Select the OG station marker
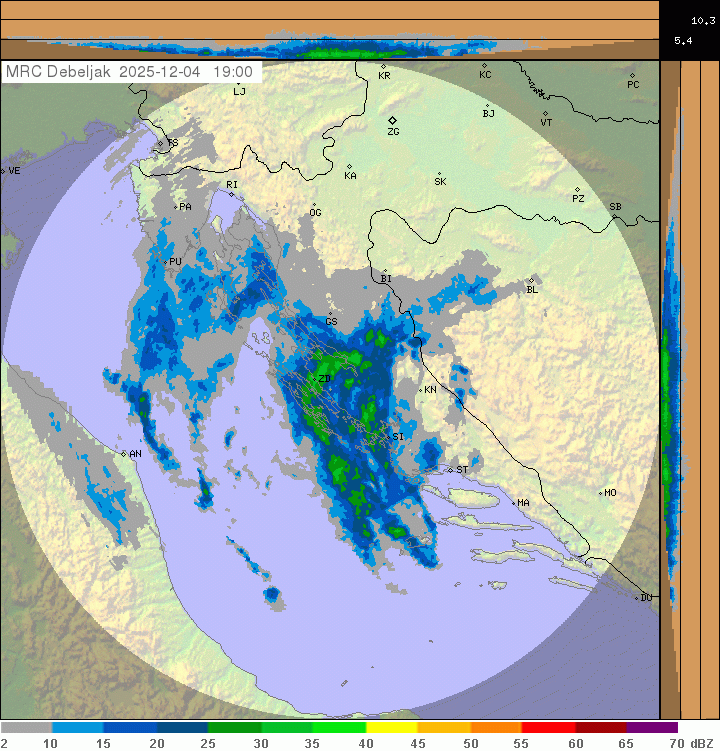Viewport: 720px width, 751px height. tap(314, 204)
